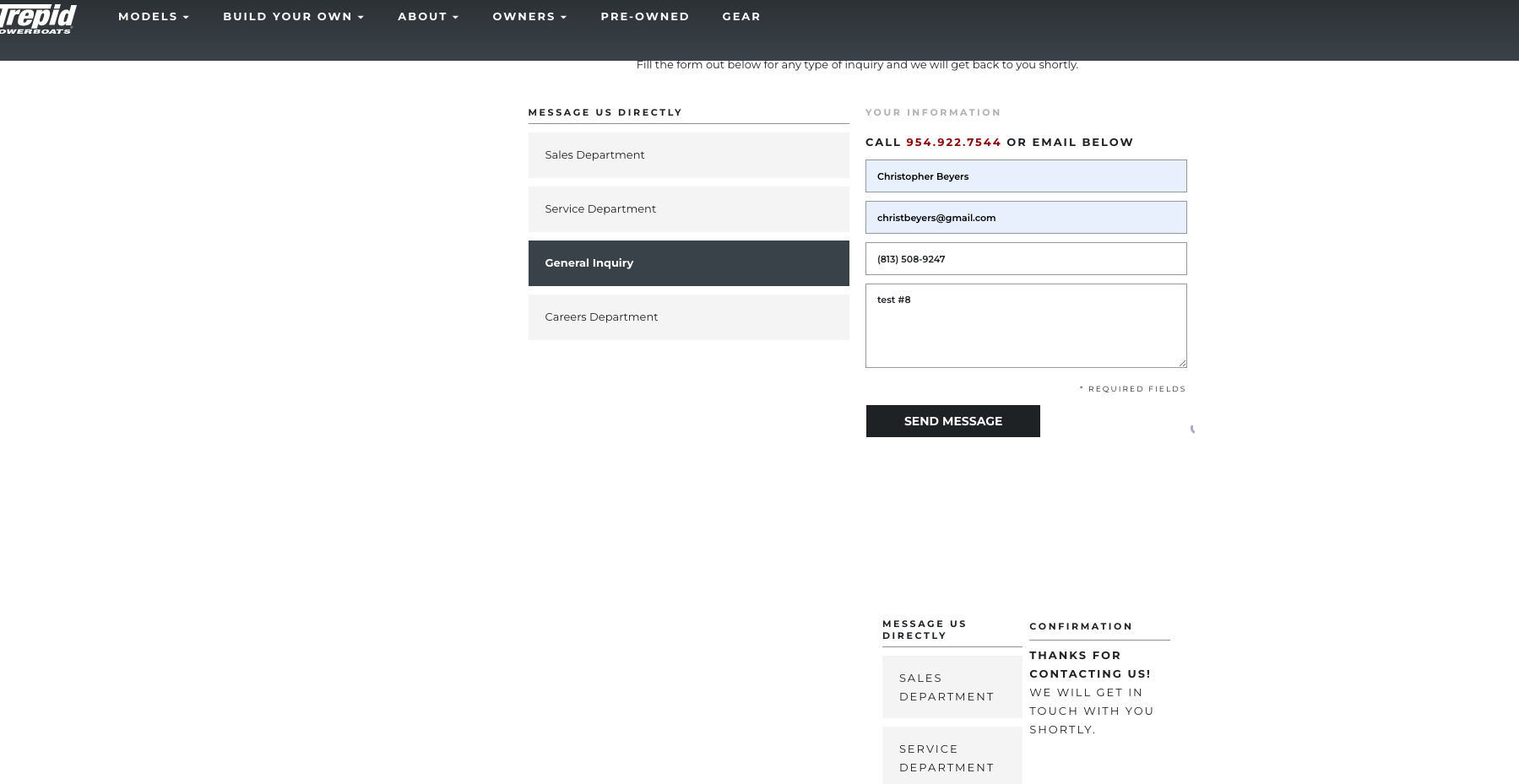Choose the Careers Department option
Image resolution: width=1519 pixels, height=784 pixels.
[x=688, y=317]
